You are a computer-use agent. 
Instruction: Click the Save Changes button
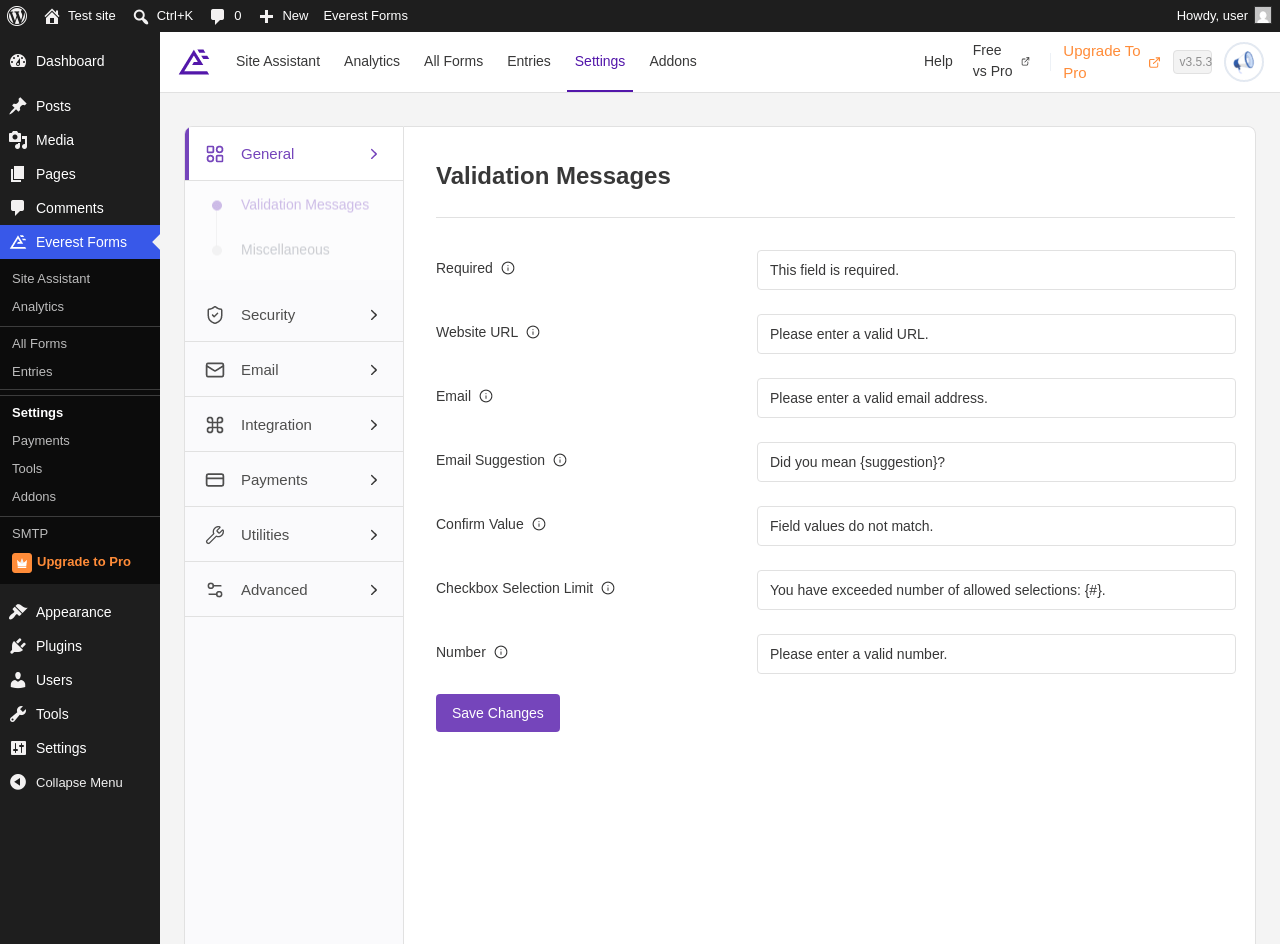click(498, 713)
